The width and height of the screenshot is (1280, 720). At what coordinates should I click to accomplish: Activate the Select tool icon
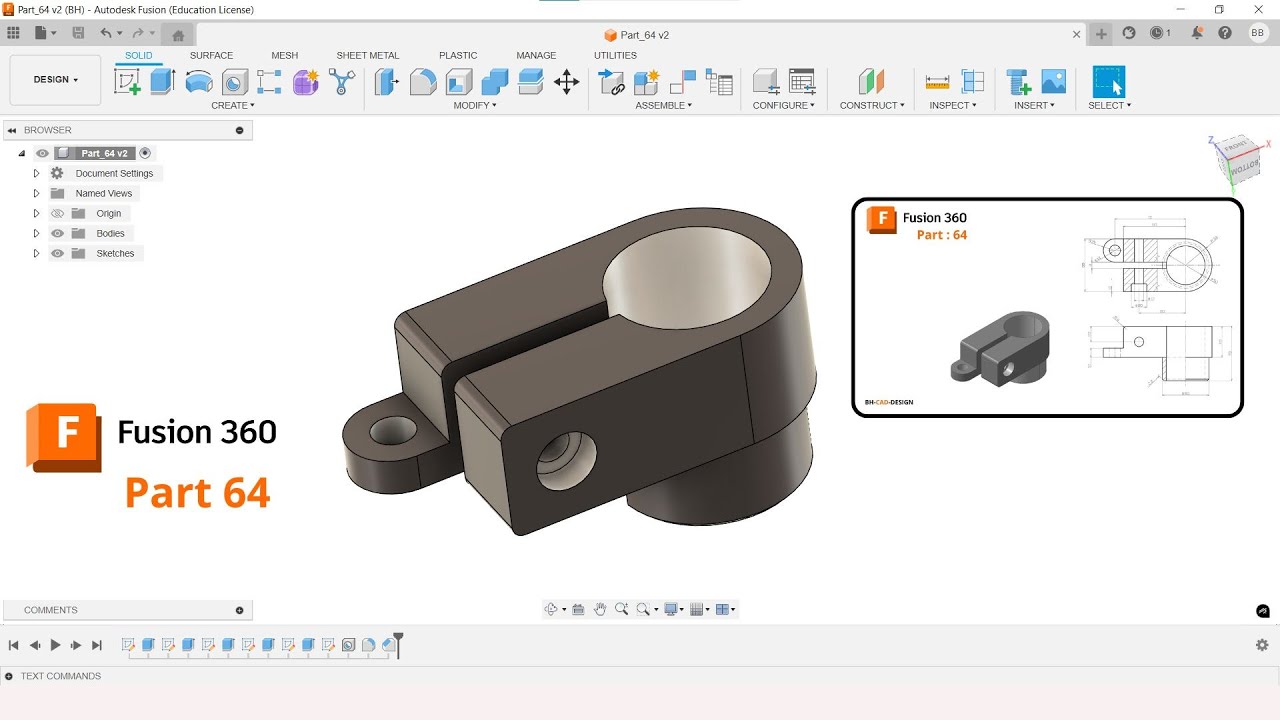(1109, 81)
